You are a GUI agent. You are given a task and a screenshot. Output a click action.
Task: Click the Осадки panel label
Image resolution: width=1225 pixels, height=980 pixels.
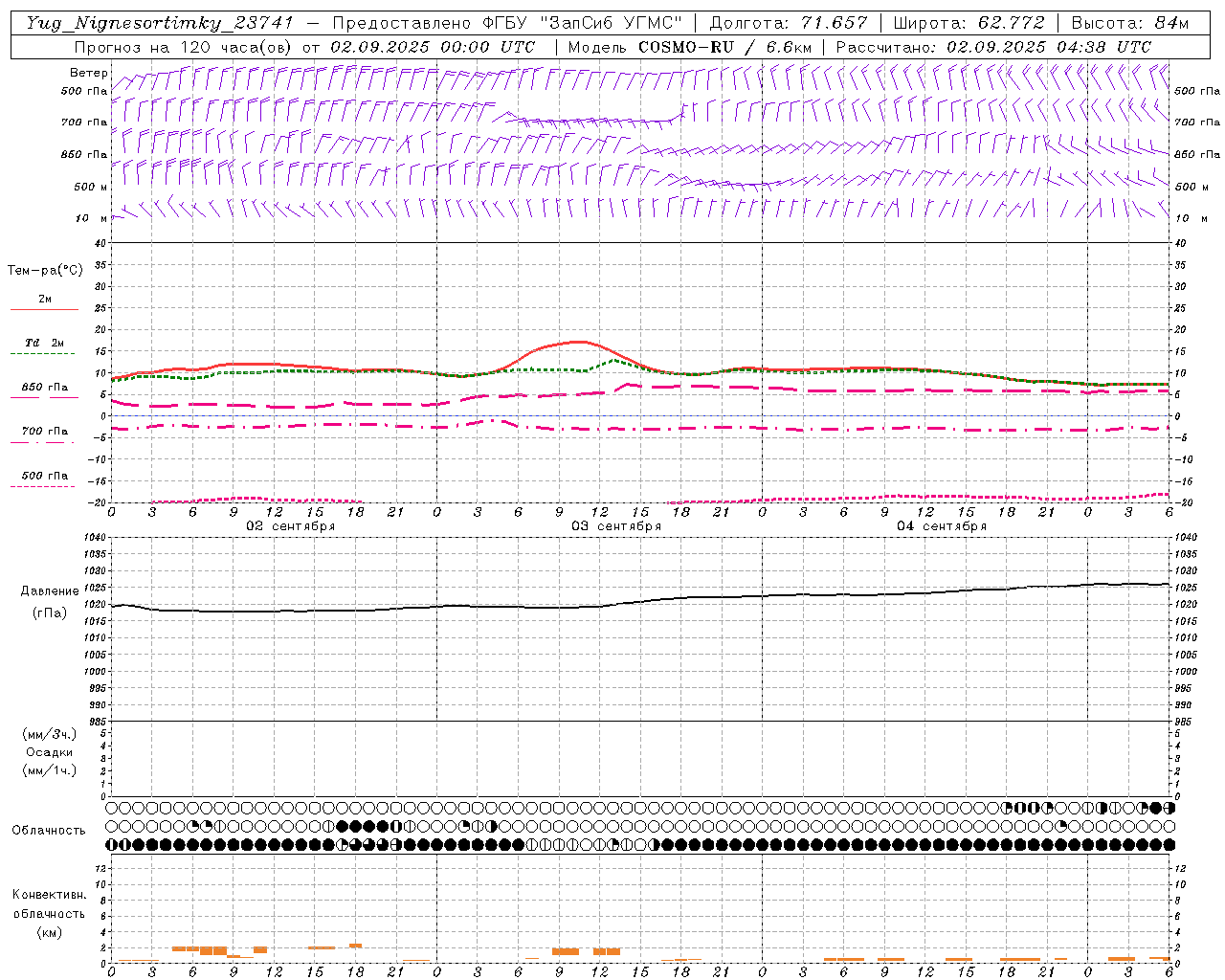tap(50, 752)
